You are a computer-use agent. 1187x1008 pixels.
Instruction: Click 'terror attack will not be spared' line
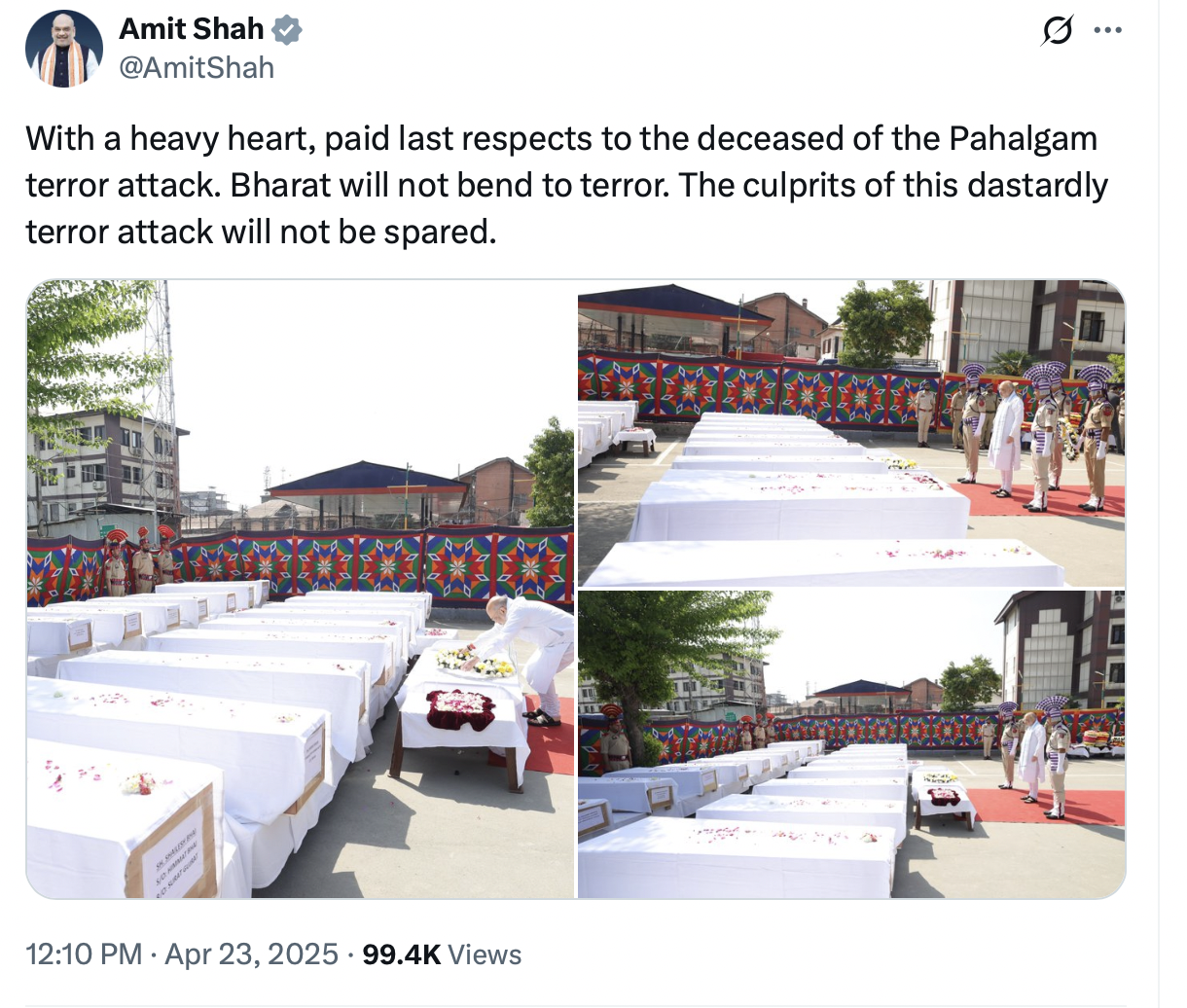[x=261, y=232]
